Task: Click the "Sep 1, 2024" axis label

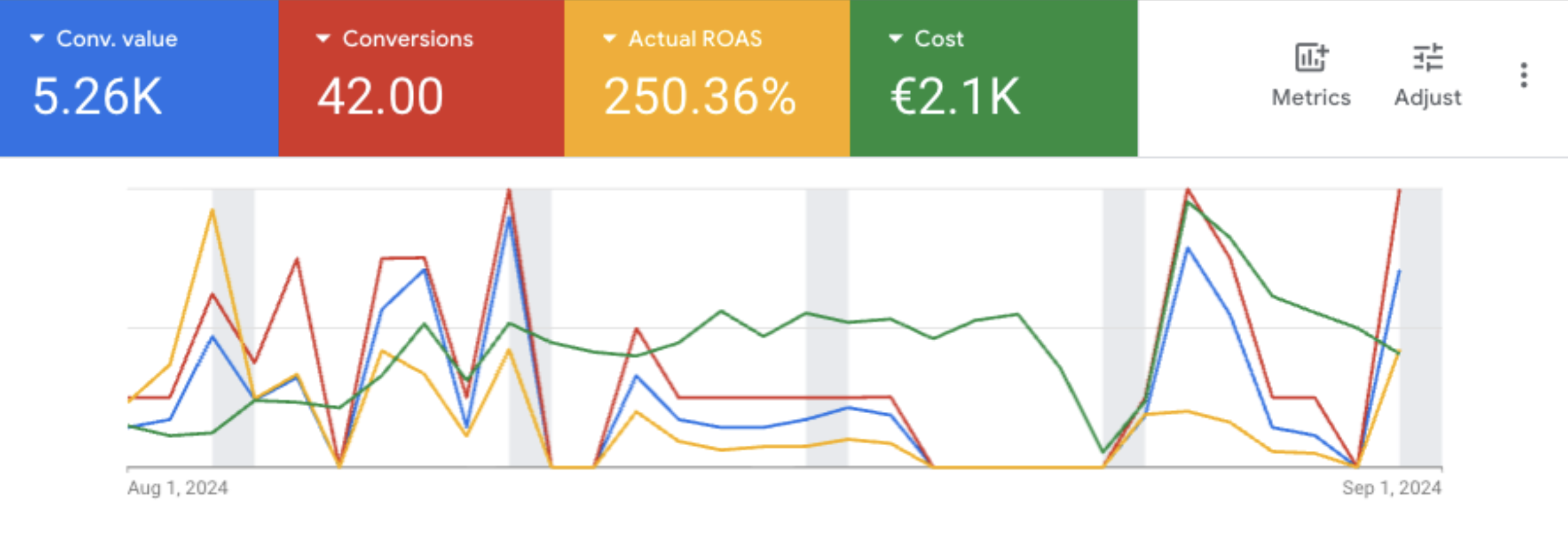Action: pos(1391,487)
